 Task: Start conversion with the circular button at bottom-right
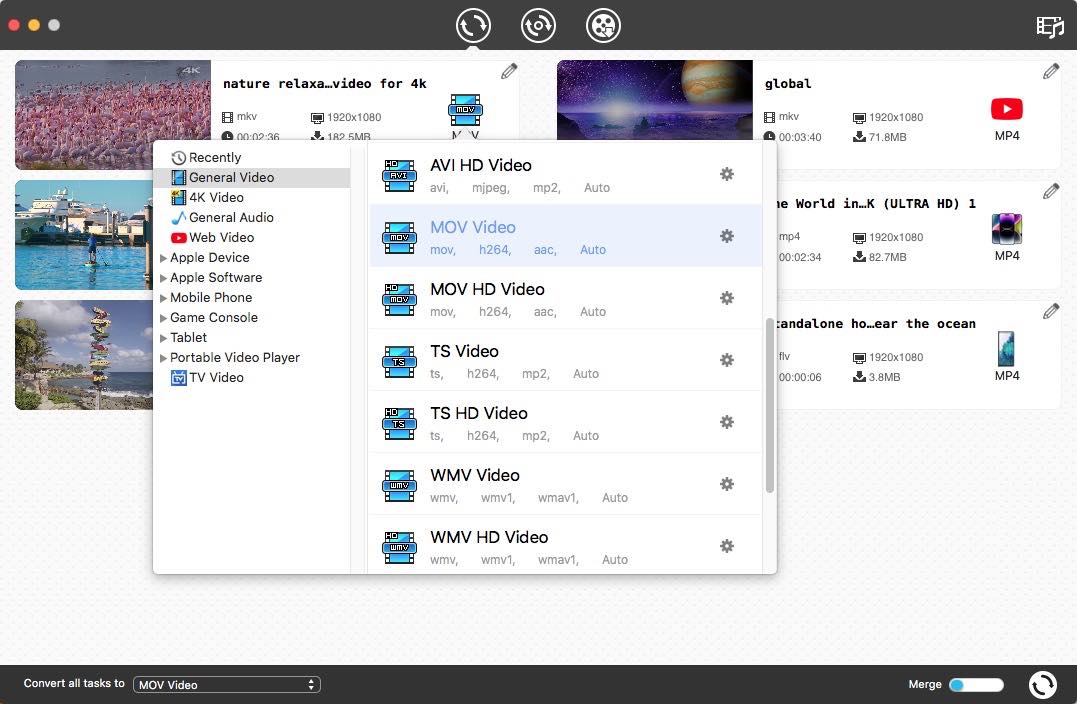(x=1043, y=685)
